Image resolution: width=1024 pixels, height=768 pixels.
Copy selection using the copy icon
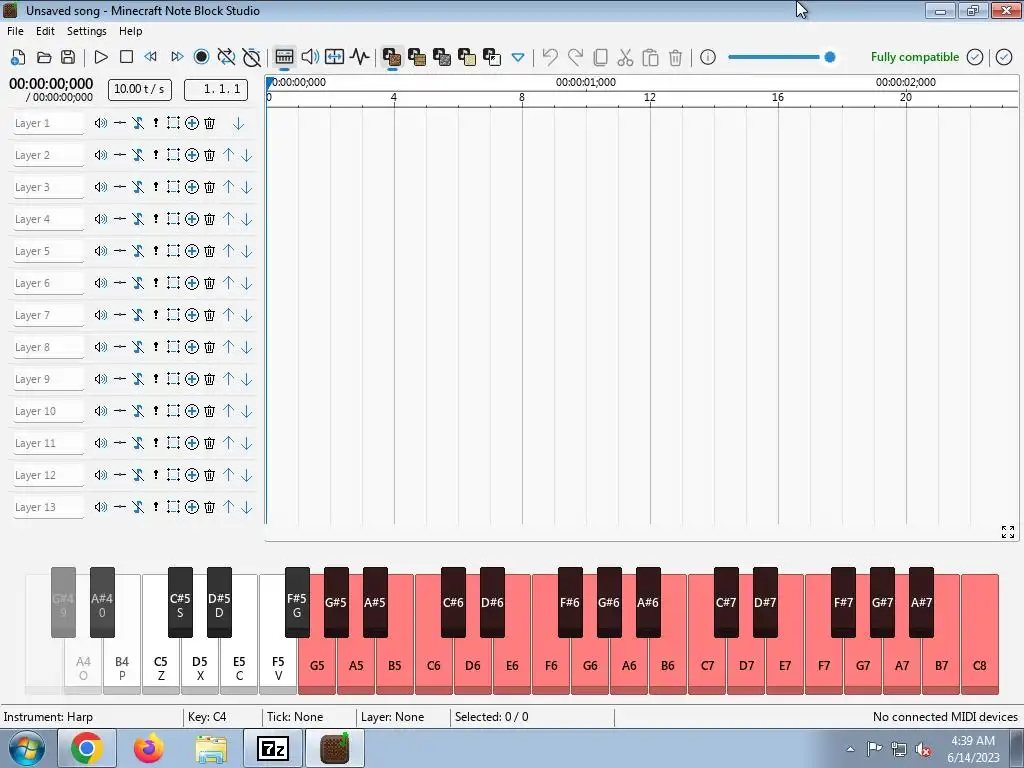(600, 57)
